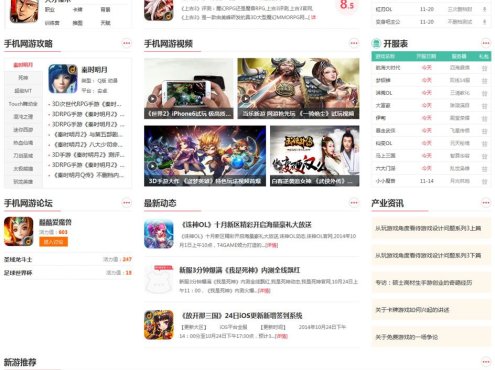Open more options icon beside 开服表
Viewport: 495px width, 370px height.
pyautogui.click(x=486, y=43)
